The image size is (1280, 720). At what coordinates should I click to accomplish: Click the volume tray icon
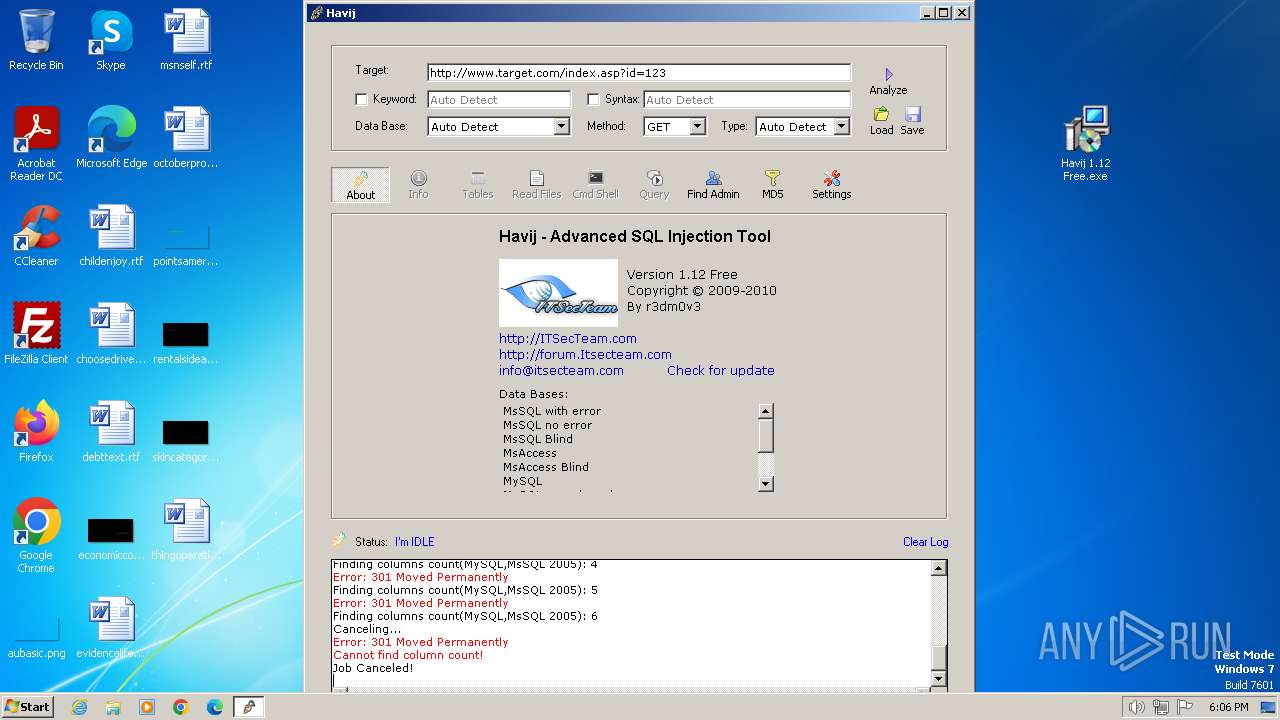[x=1137, y=707]
